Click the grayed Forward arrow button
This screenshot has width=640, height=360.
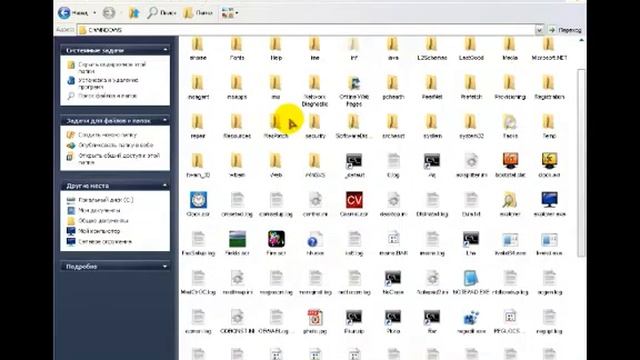click(109, 13)
